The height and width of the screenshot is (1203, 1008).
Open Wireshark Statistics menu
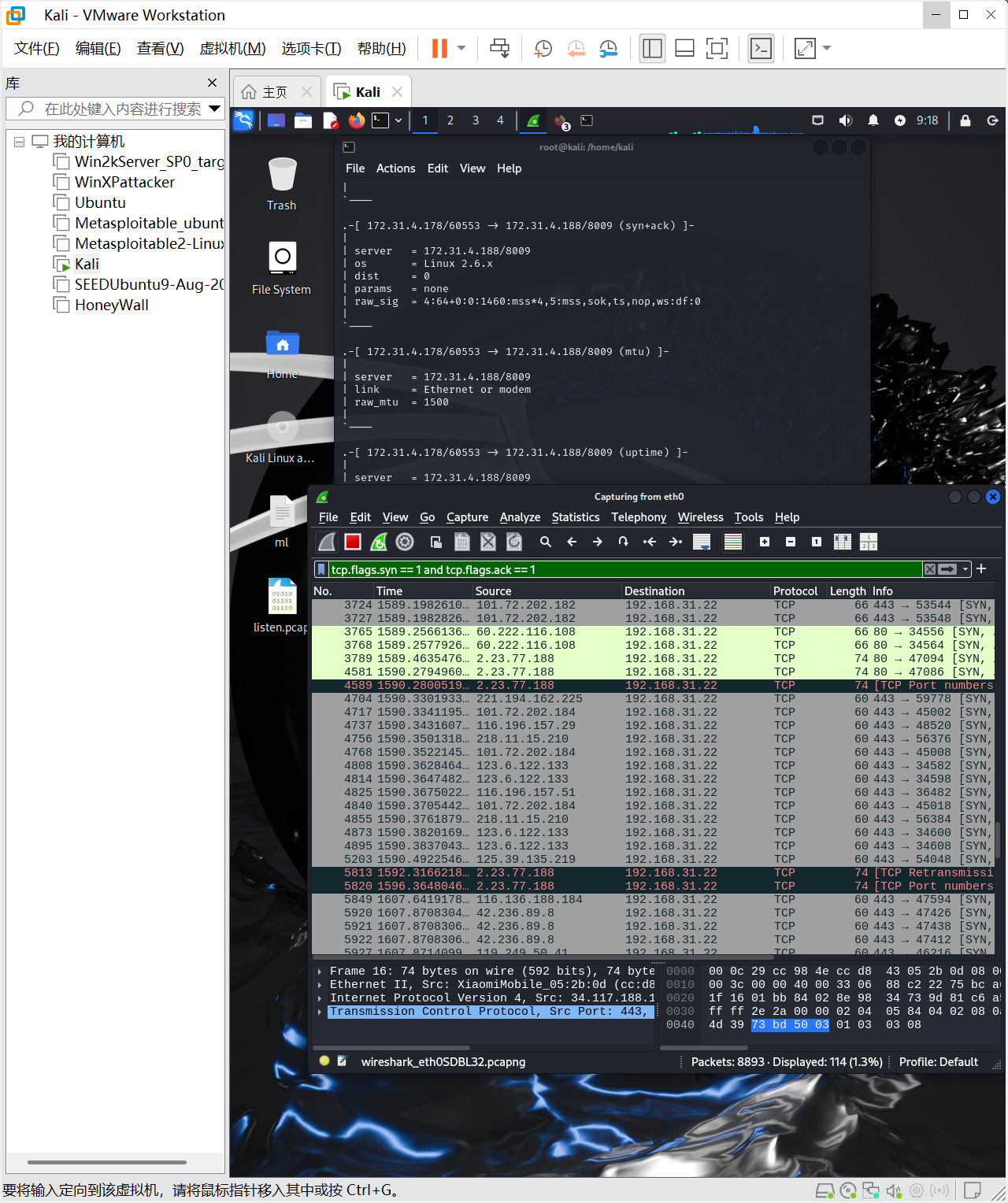(x=576, y=517)
